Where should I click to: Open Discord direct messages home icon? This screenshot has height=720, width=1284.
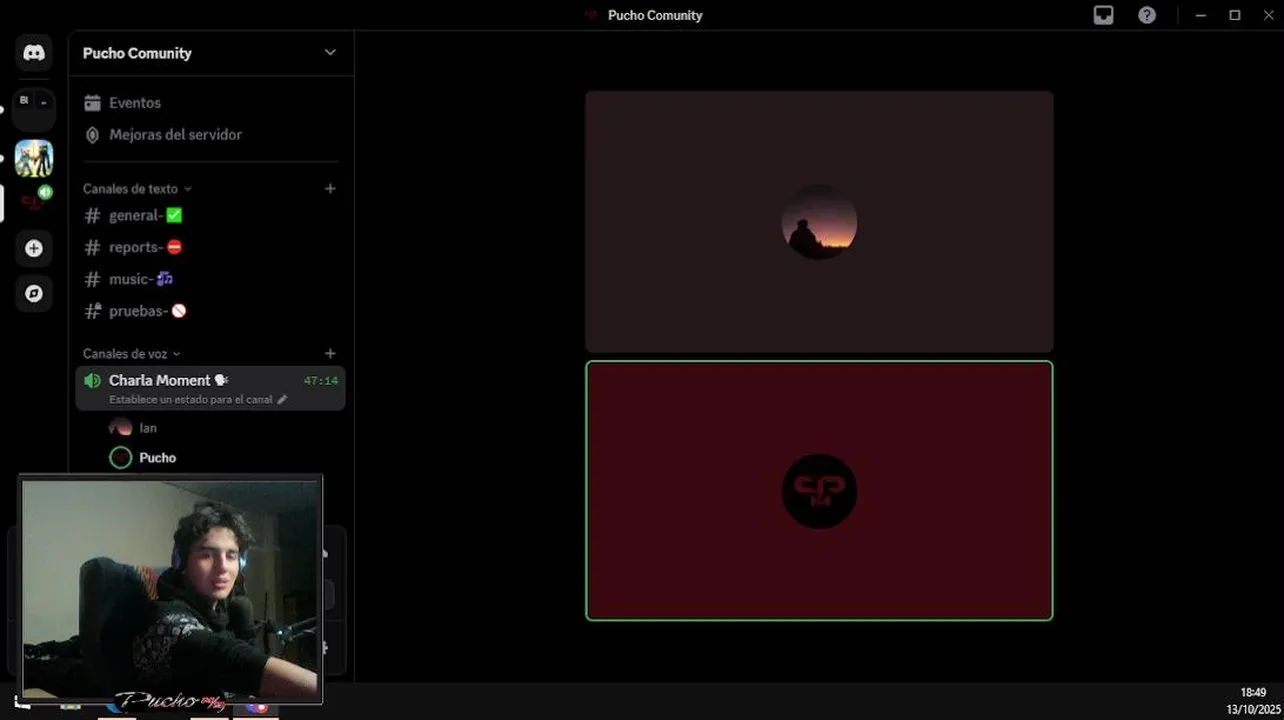point(34,53)
